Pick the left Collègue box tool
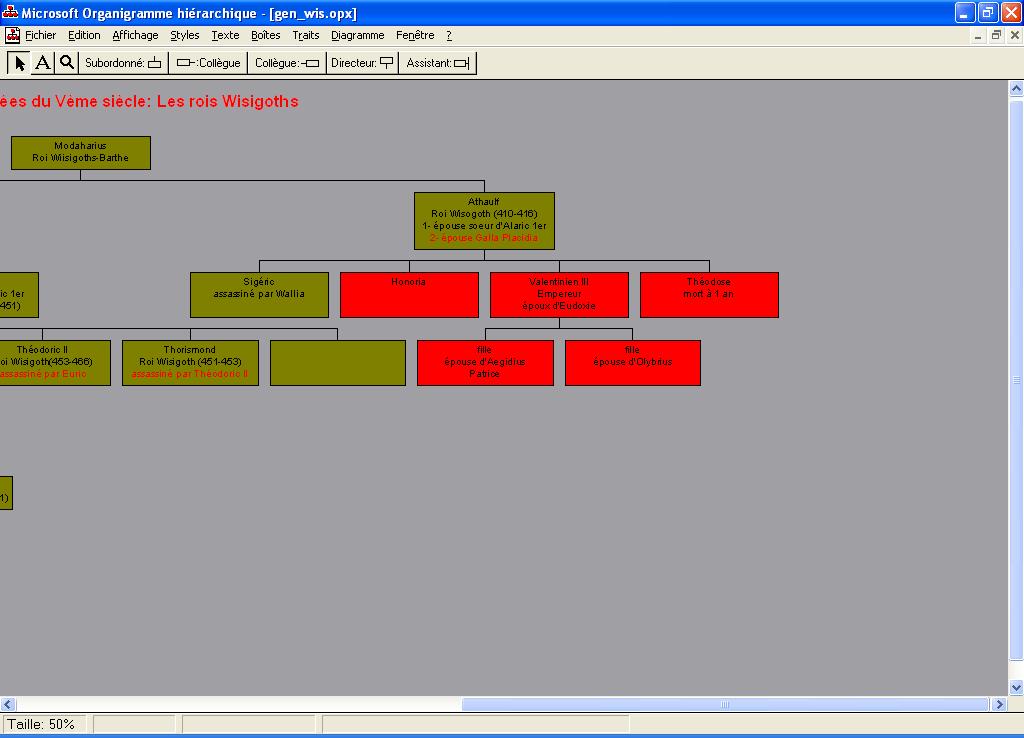 (x=208, y=63)
